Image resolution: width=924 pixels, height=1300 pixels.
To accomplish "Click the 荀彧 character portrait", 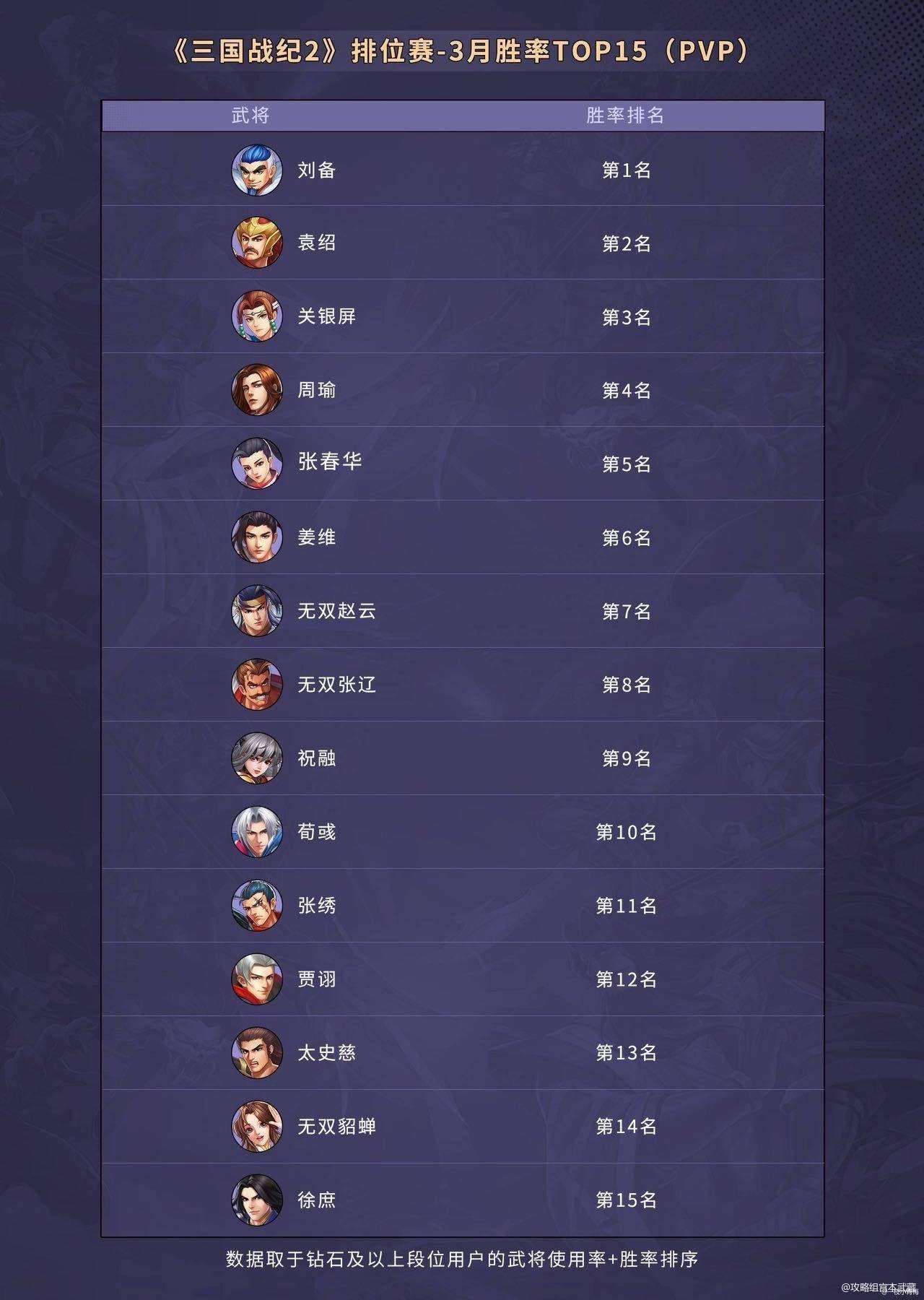I will (257, 832).
